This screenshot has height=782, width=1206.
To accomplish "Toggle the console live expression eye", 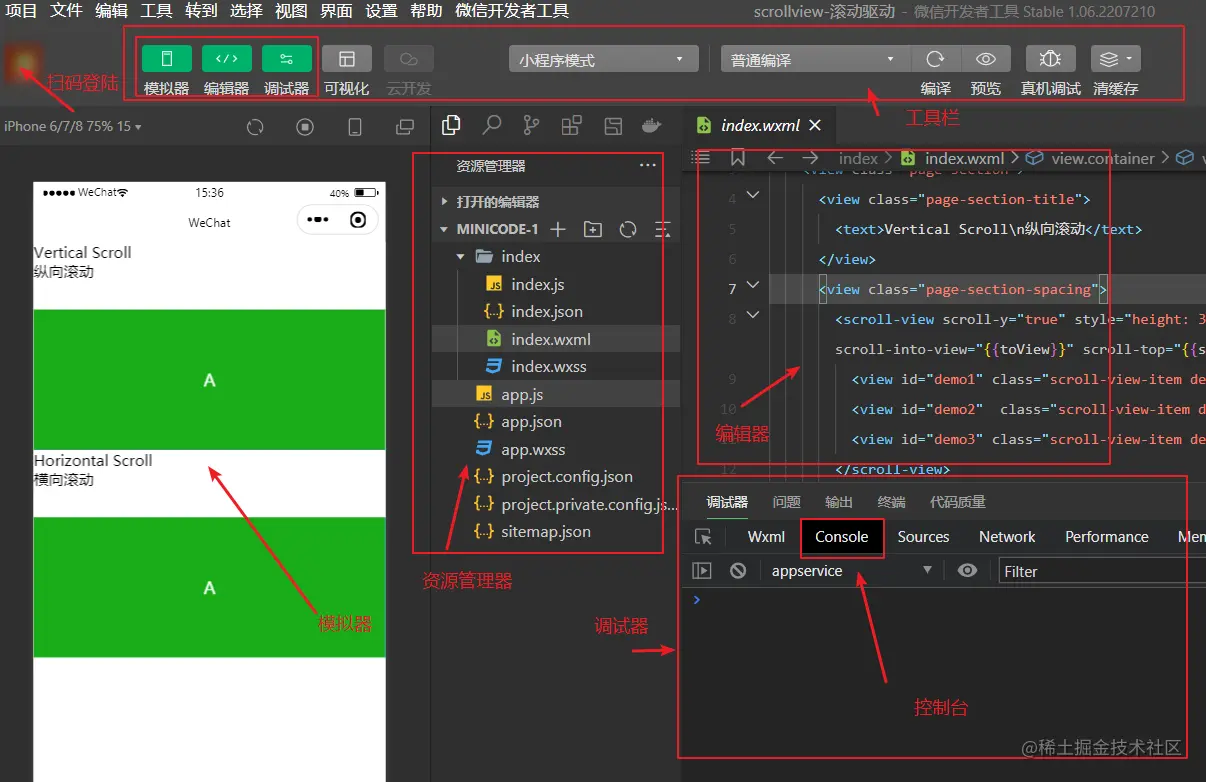I will 967,571.
